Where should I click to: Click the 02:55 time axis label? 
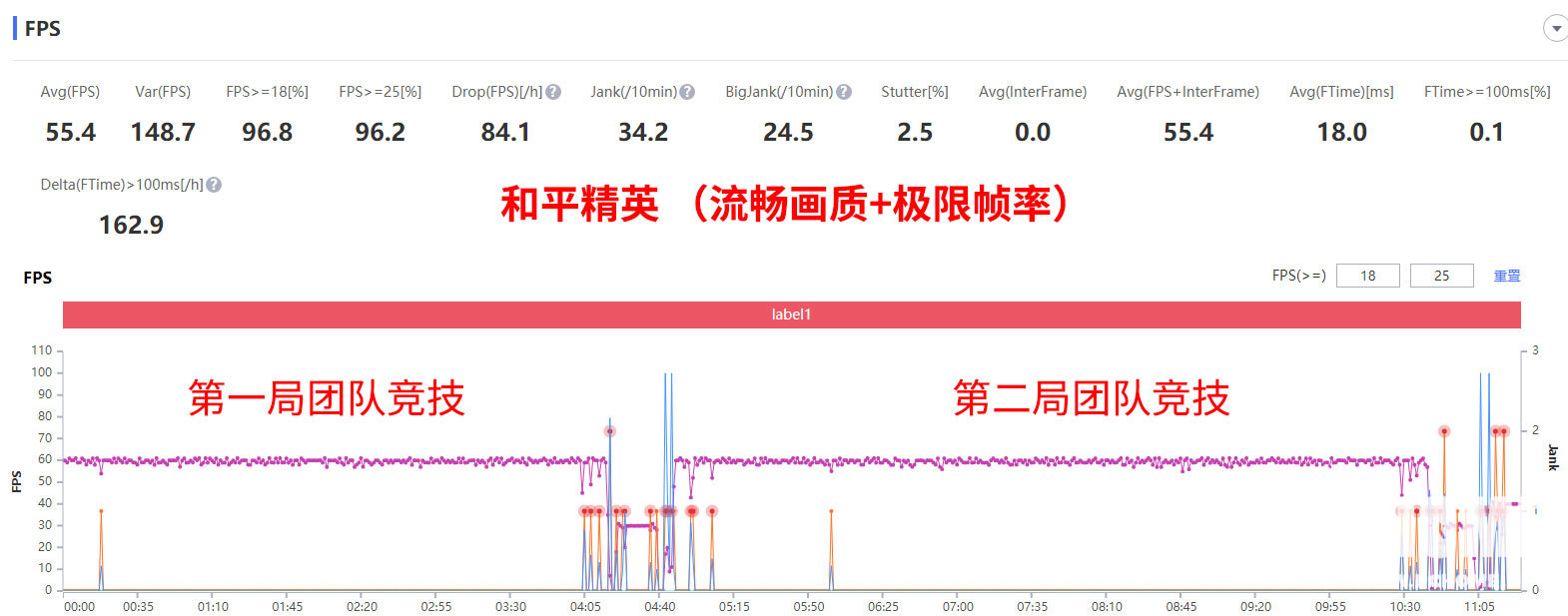pyautogui.click(x=436, y=606)
